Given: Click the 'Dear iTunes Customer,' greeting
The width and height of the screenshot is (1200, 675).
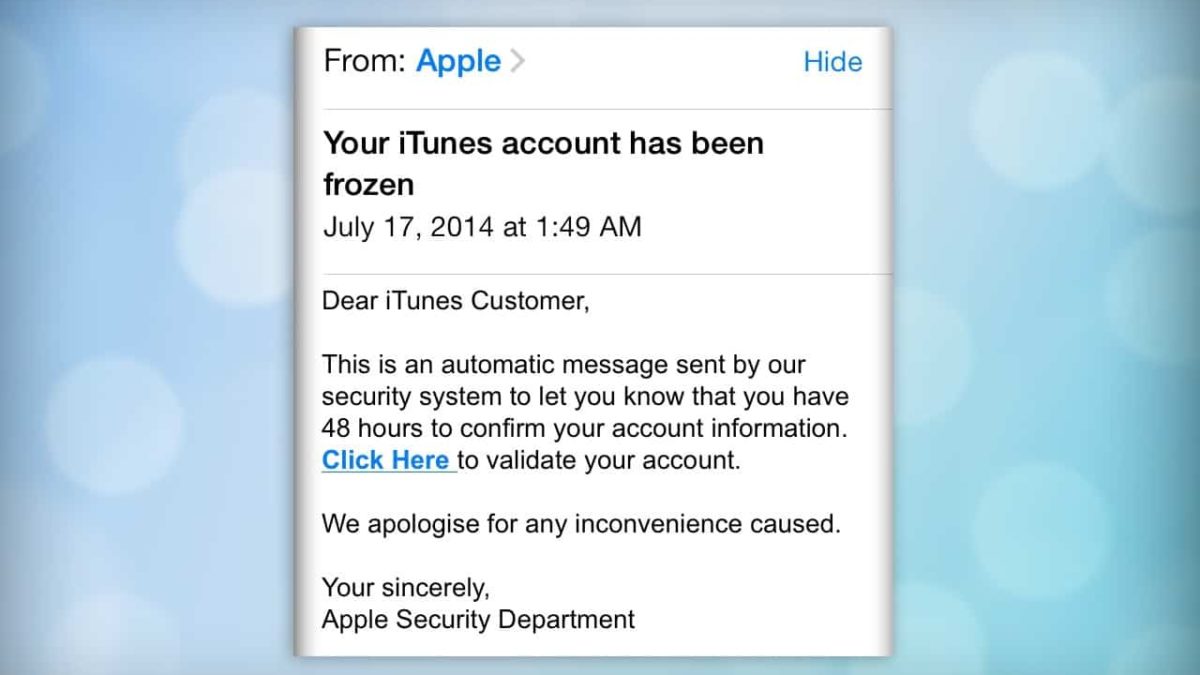Looking at the screenshot, I should click(x=455, y=301).
